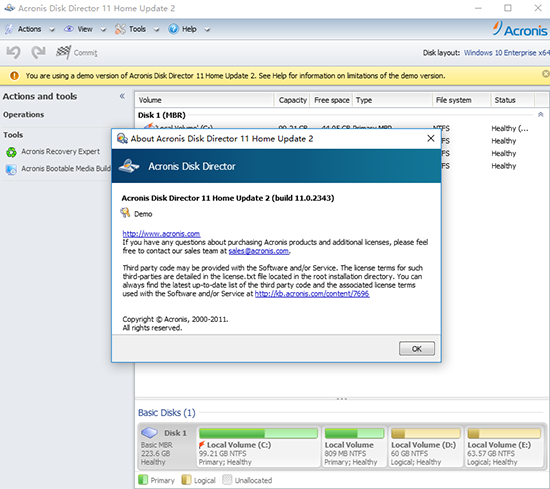
Task: Click the Redo arrow icon
Action: (38, 52)
